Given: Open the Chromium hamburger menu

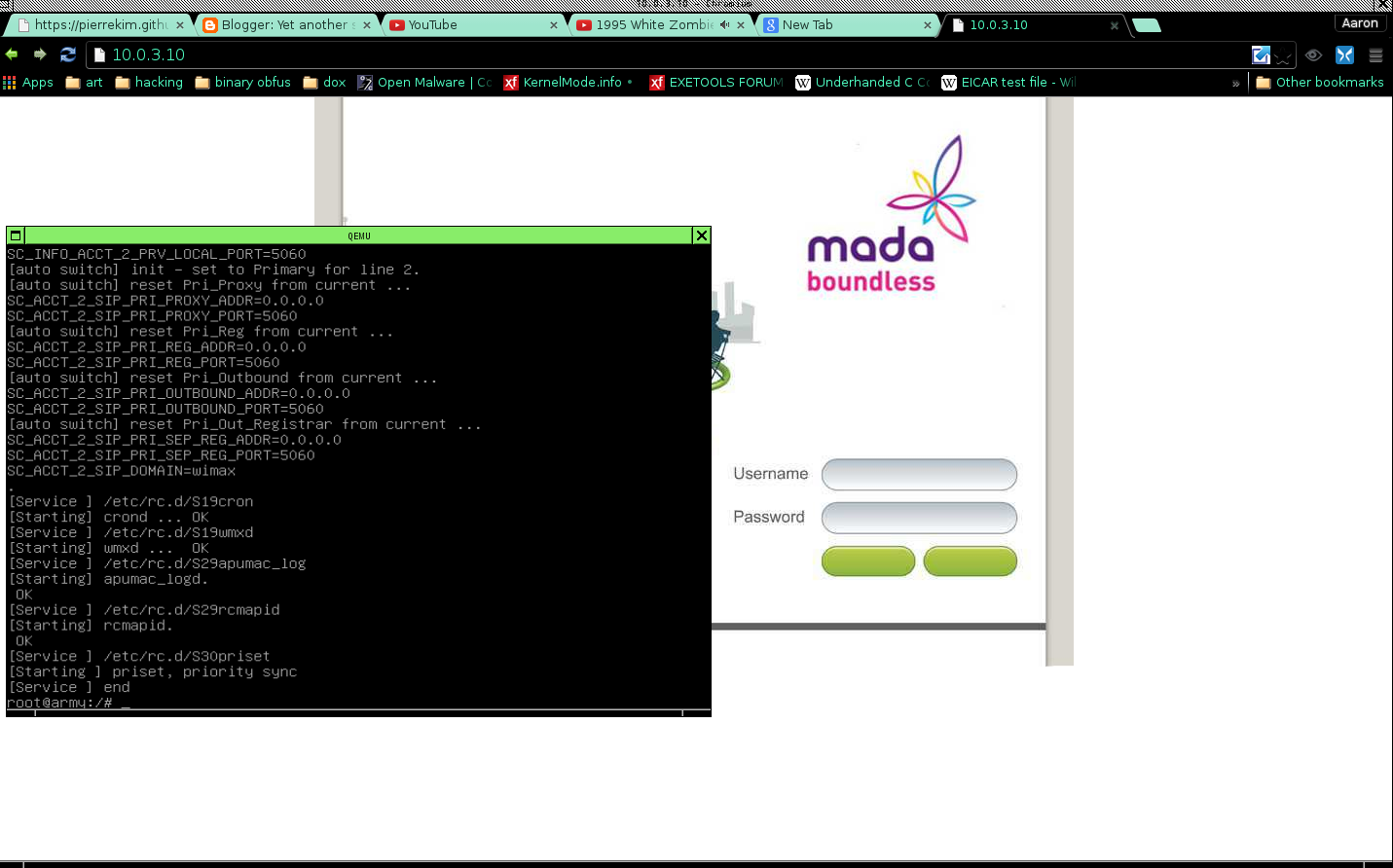Looking at the screenshot, I should (1375, 55).
